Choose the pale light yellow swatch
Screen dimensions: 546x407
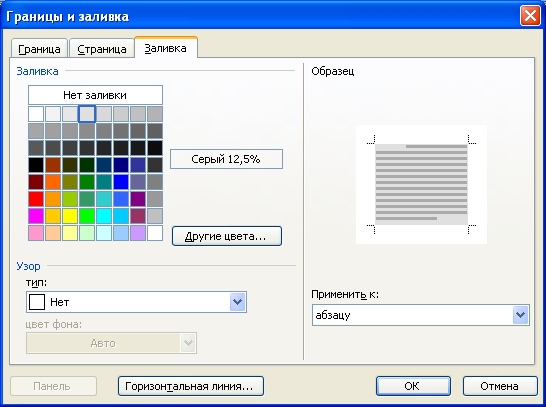(70, 233)
